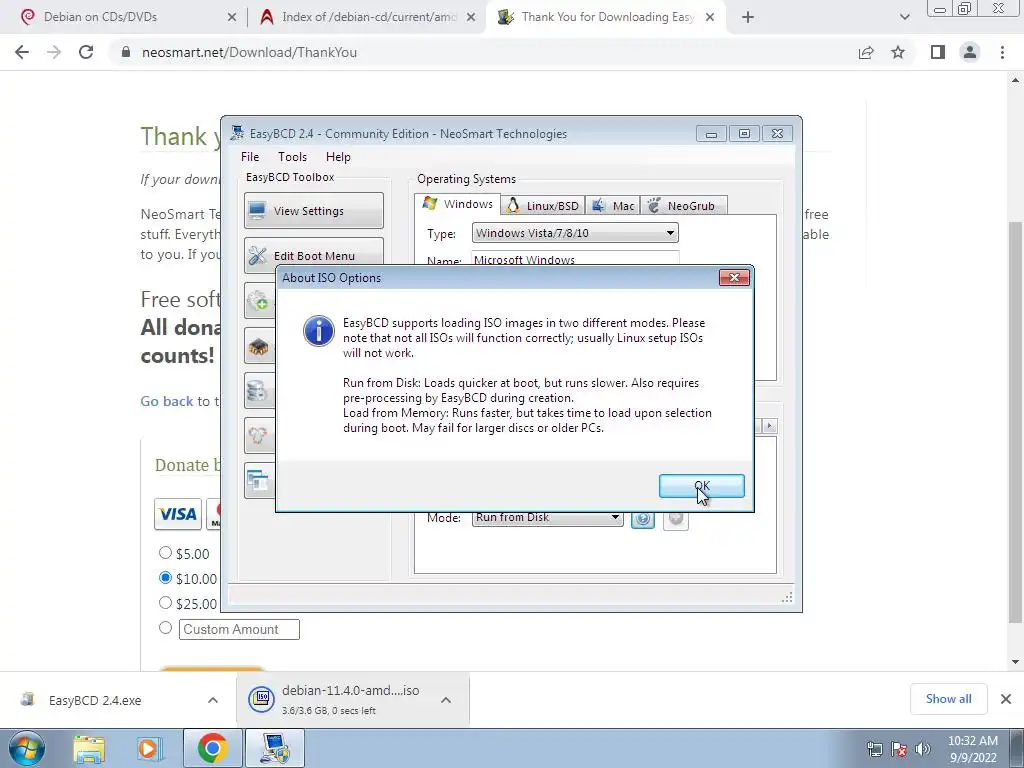Open the EasyBCD Tools menu
Viewport: 1024px width, 768px height.
(x=292, y=157)
